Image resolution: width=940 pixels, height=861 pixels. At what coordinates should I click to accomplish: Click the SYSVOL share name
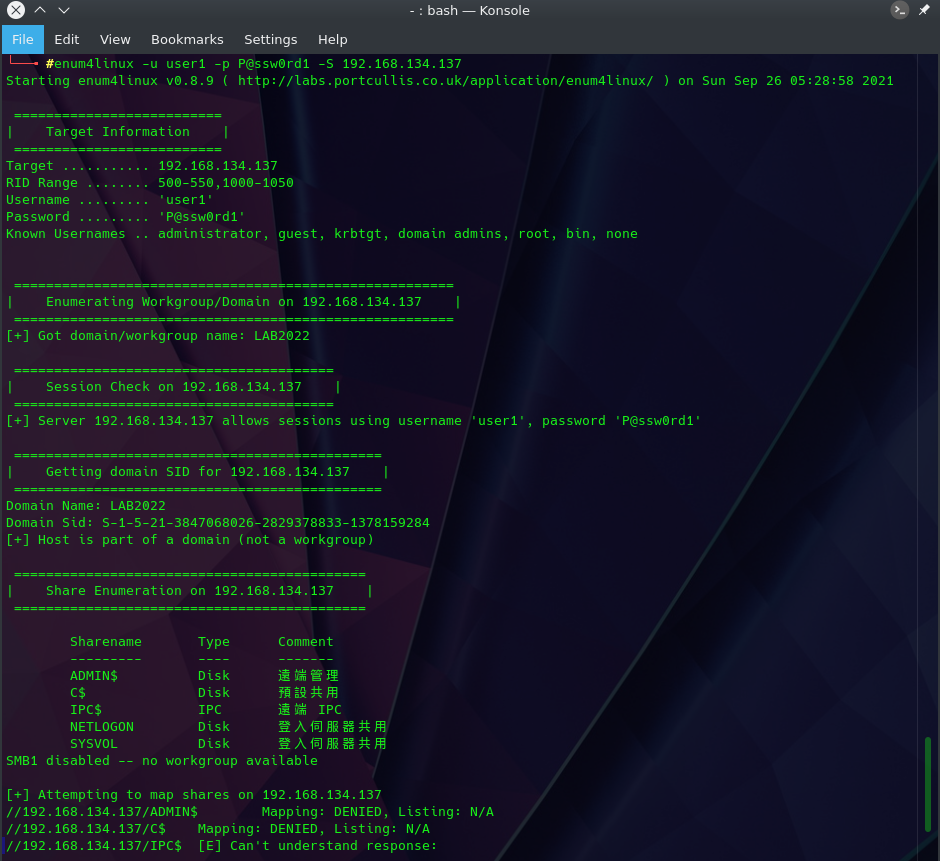[x=94, y=743]
